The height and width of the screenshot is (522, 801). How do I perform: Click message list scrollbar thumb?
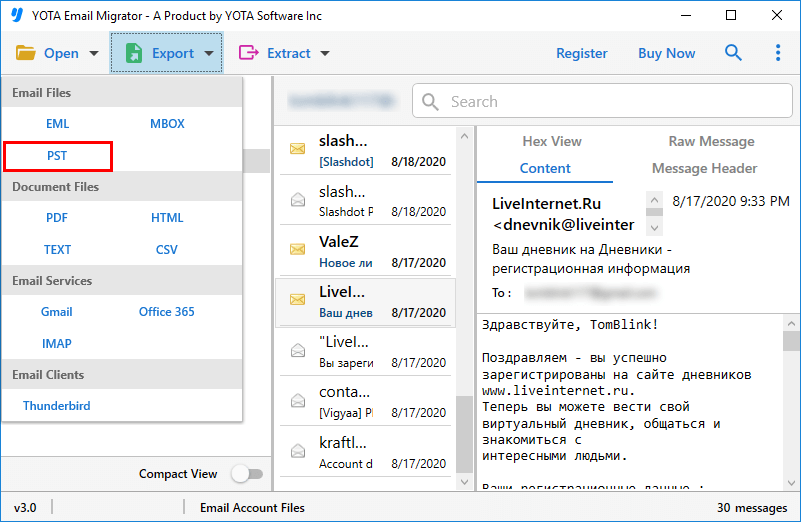tap(464, 434)
